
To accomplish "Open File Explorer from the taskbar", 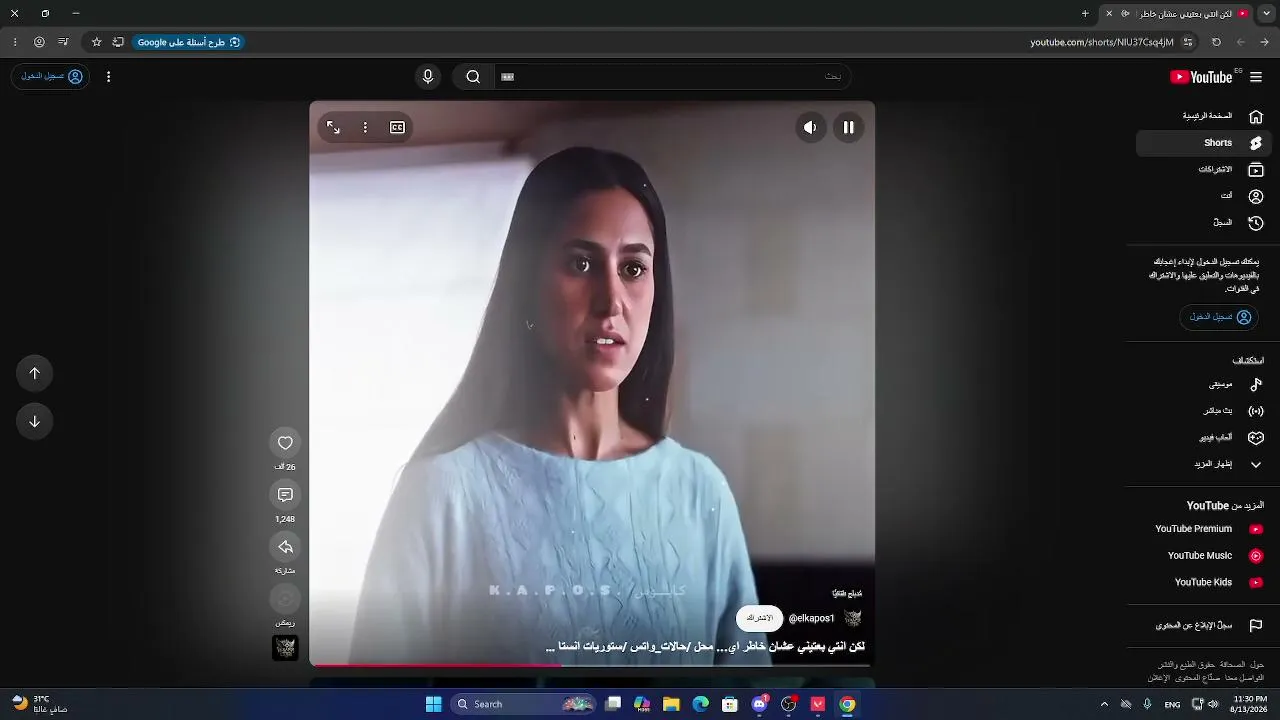I will coord(671,704).
